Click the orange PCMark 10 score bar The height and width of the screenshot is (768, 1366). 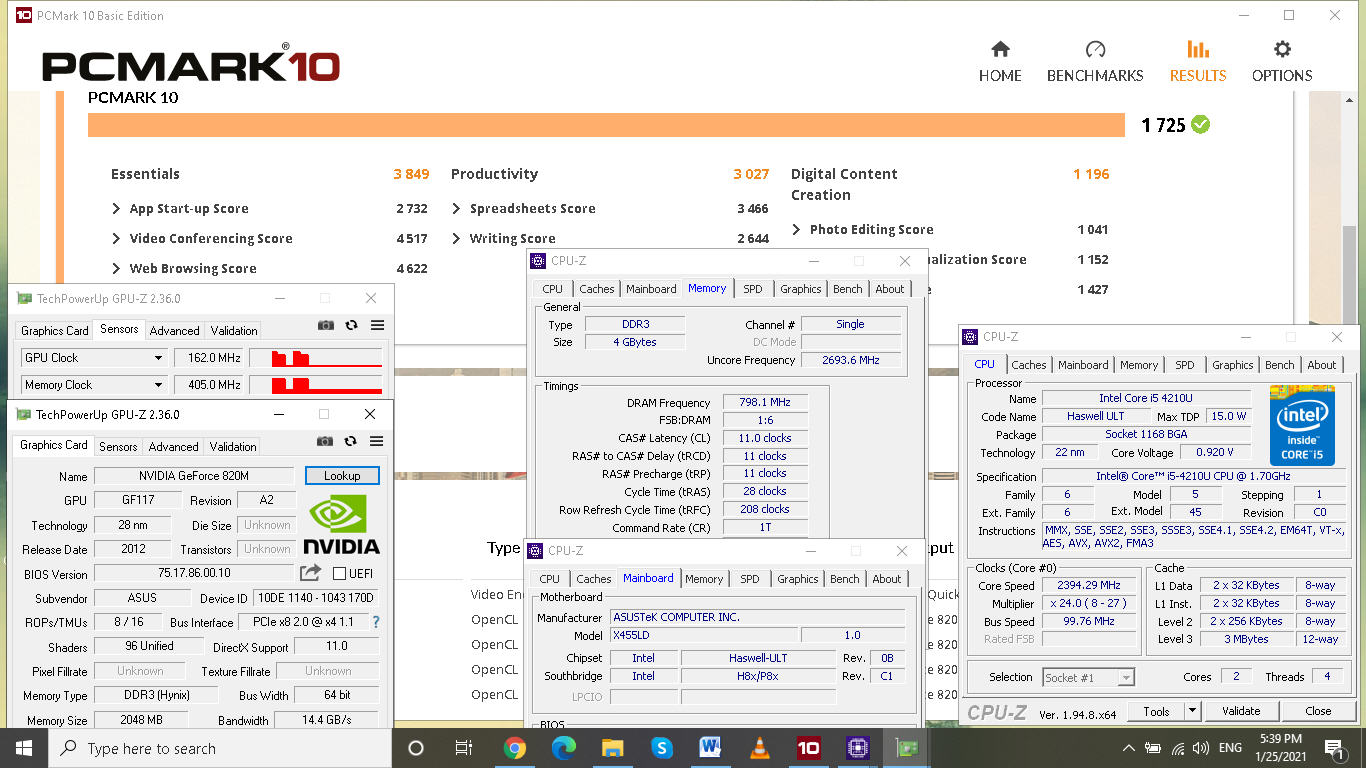(607, 125)
